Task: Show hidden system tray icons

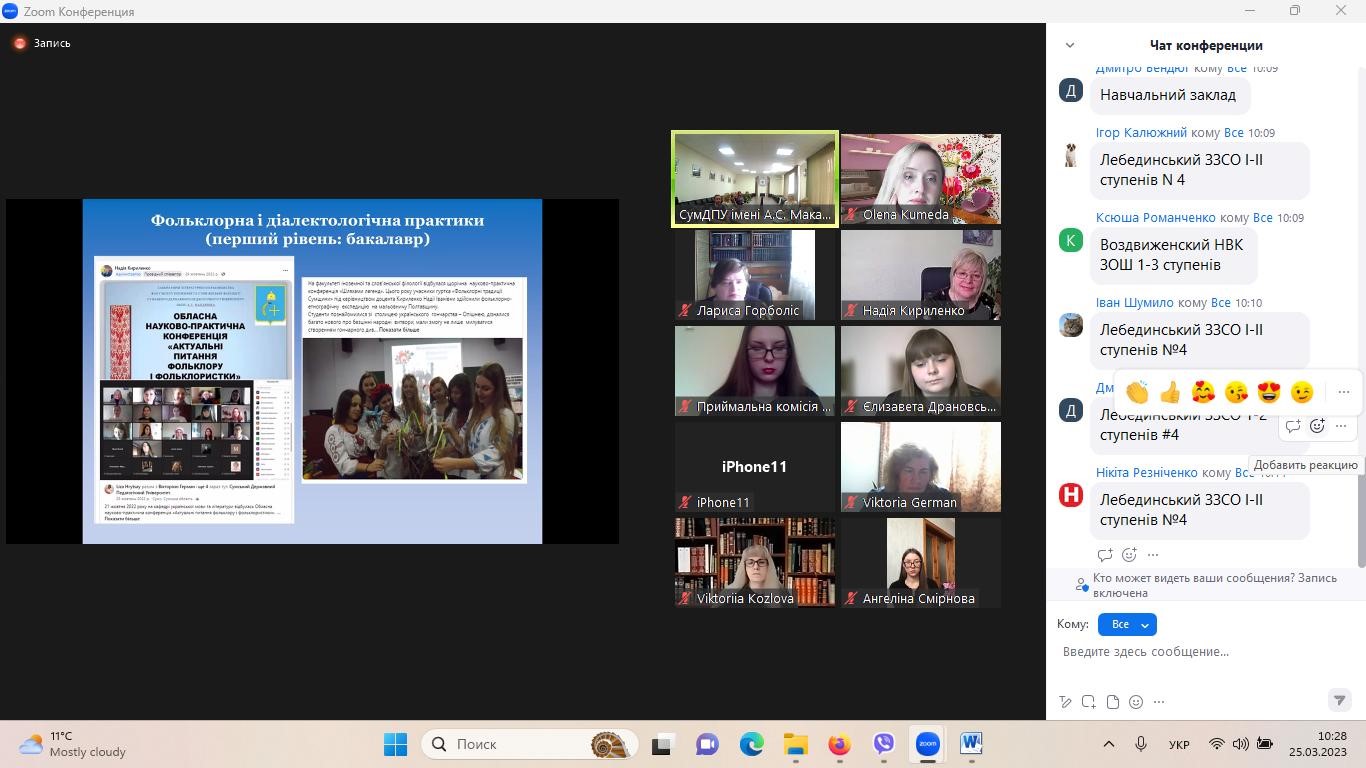Action: coord(1108,744)
